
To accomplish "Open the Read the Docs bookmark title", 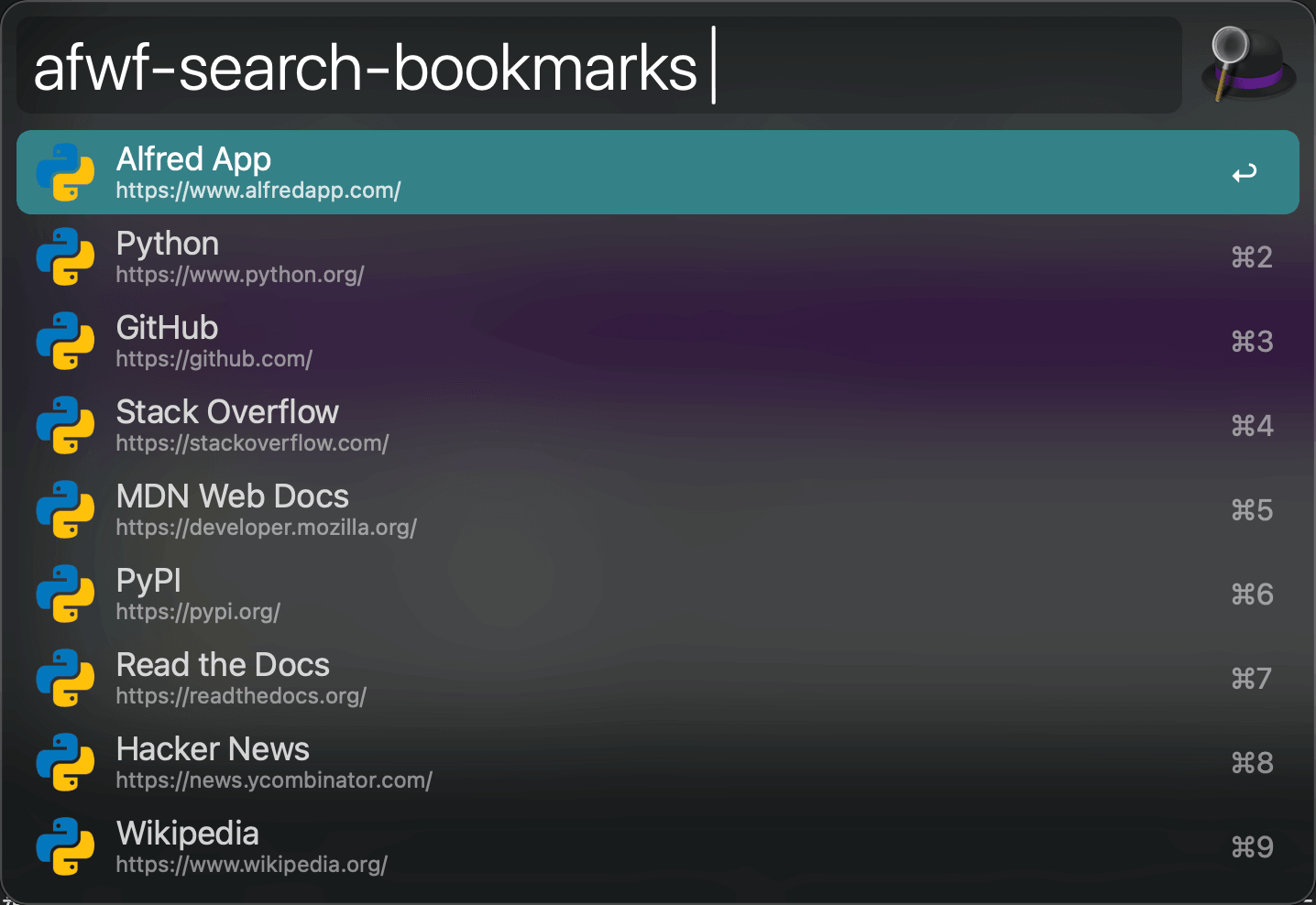I will click(x=223, y=665).
